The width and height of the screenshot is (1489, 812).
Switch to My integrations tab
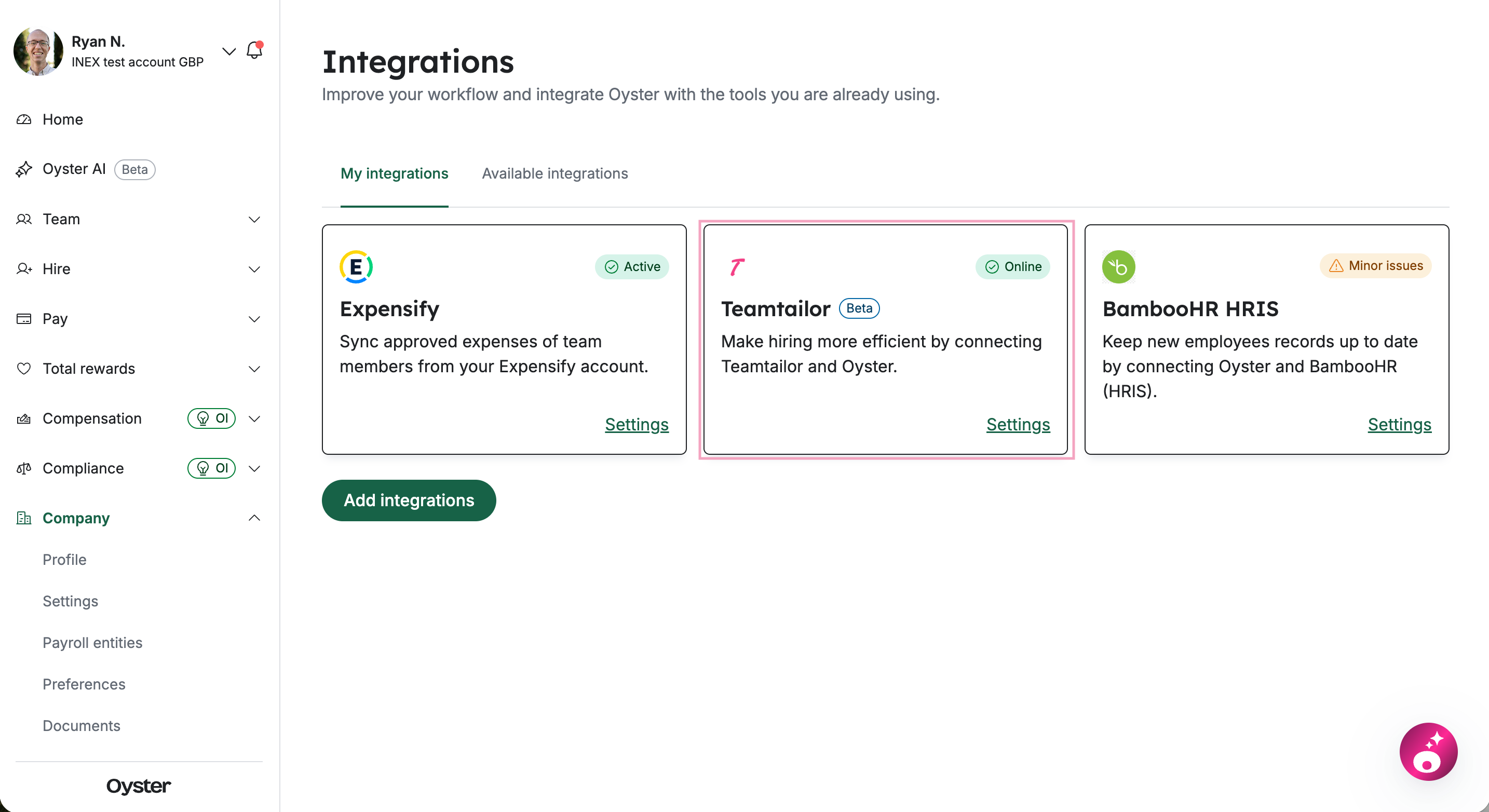[394, 173]
